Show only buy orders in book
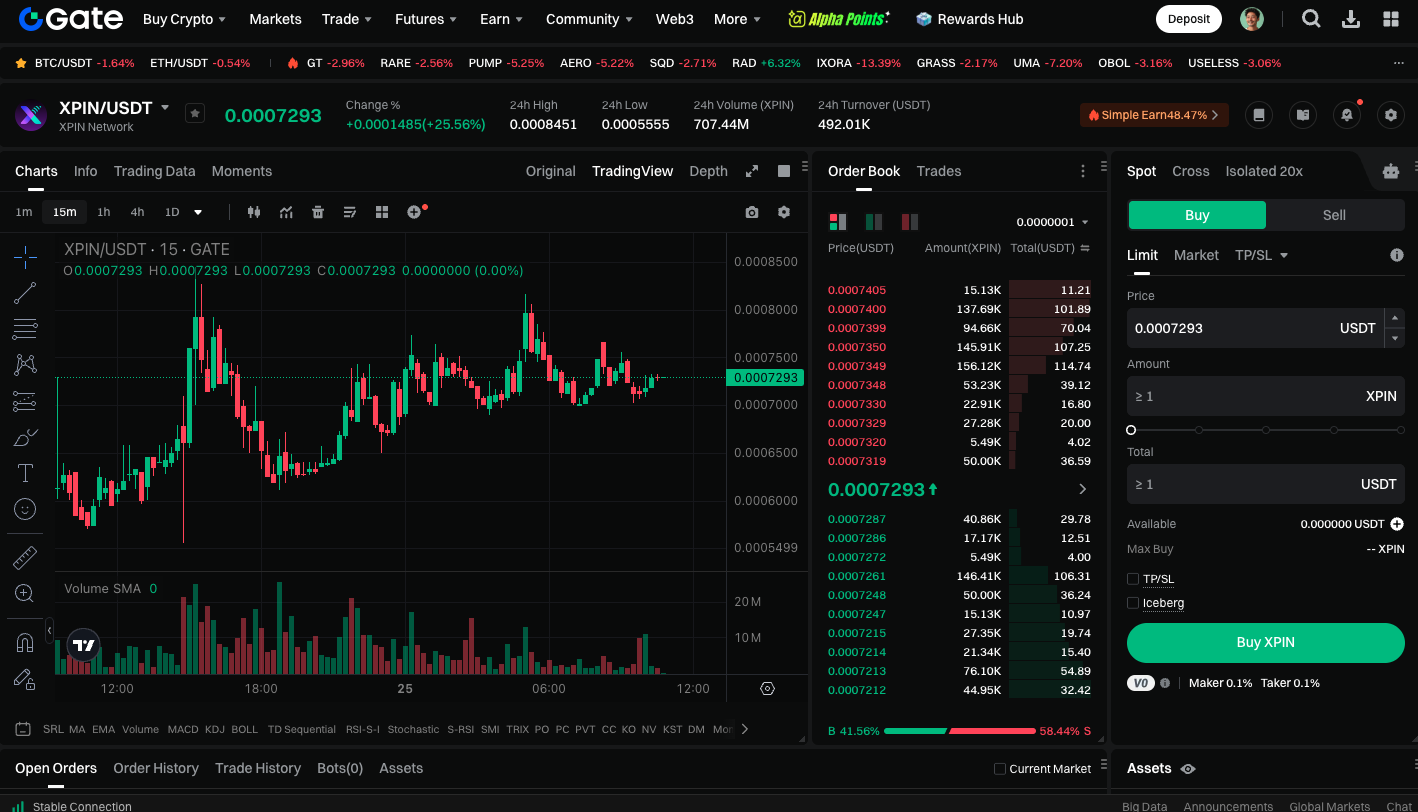The height and width of the screenshot is (812, 1418). (874, 221)
